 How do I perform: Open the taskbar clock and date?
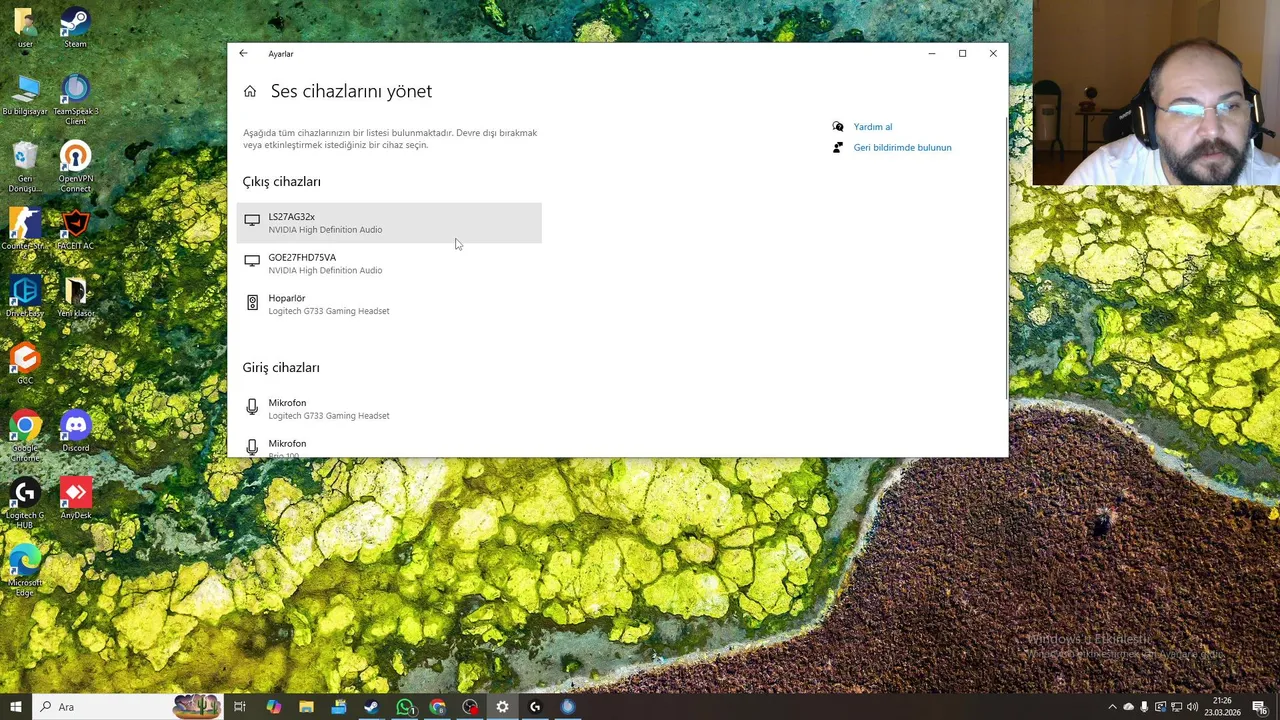click(1222, 707)
